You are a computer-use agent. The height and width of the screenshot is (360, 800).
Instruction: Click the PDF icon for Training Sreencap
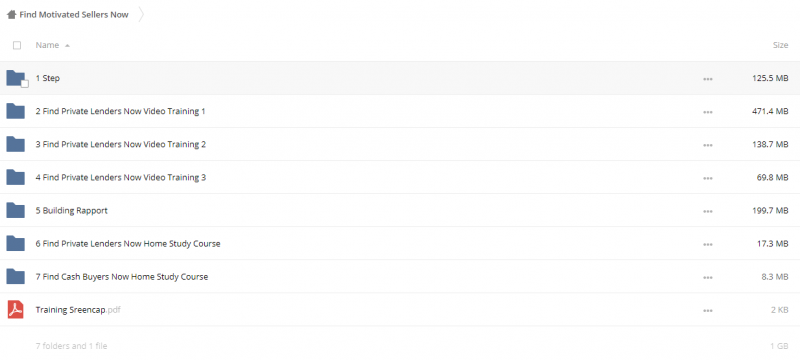click(x=15, y=310)
